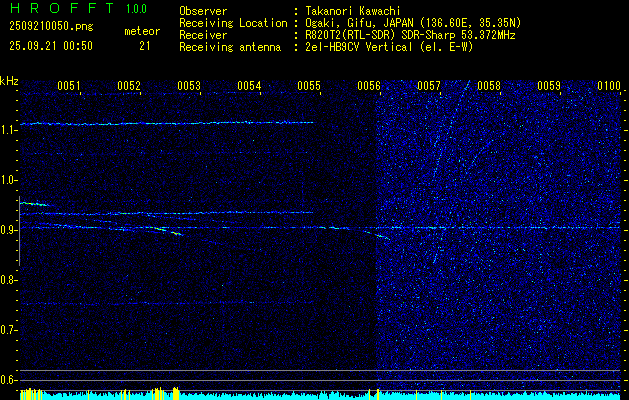This screenshot has width=629, height=400.
Task: Click the meteor label
Action: click(x=142, y=31)
